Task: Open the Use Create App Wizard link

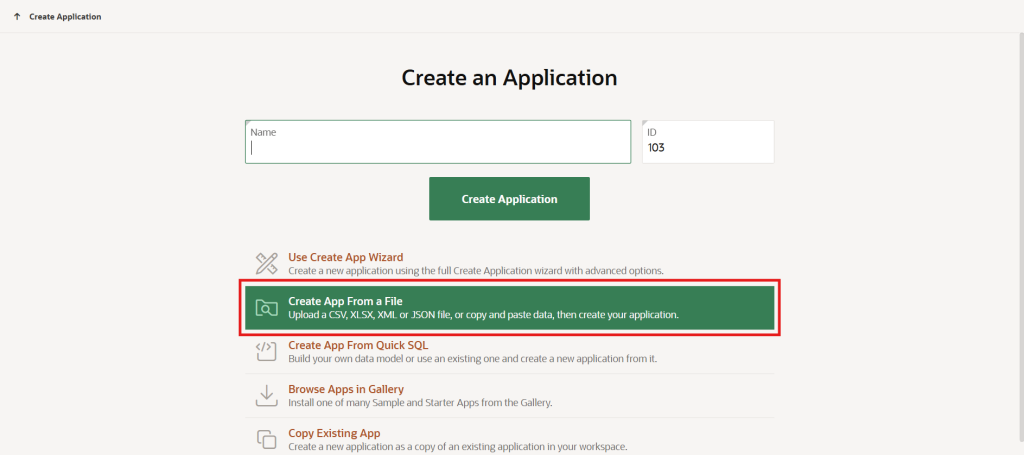Action: tap(345, 257)
